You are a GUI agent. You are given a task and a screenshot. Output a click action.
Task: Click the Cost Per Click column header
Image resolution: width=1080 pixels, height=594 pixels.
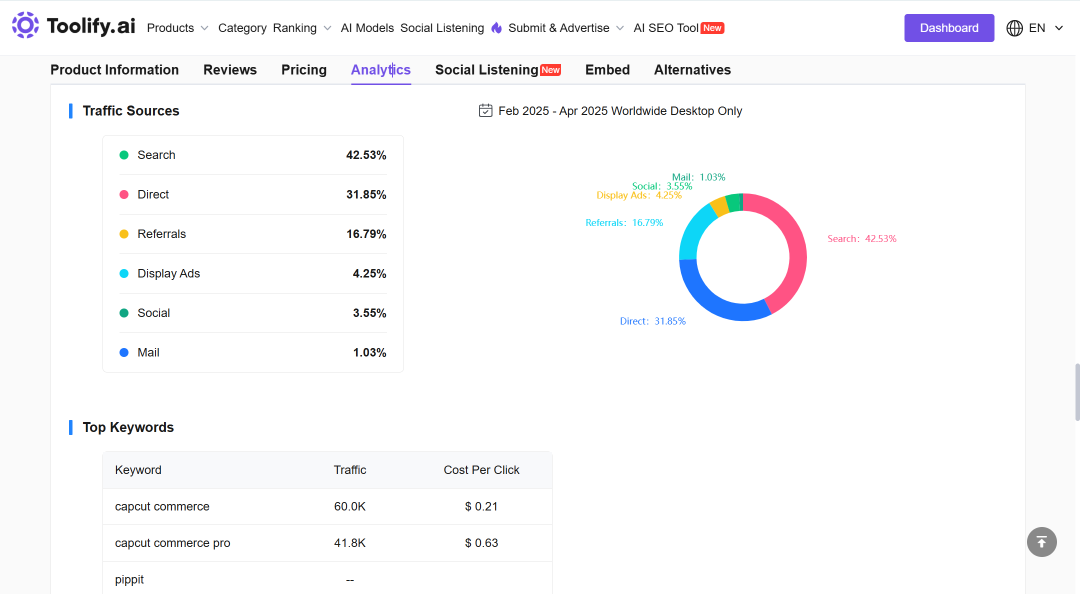tap(481, 470)
